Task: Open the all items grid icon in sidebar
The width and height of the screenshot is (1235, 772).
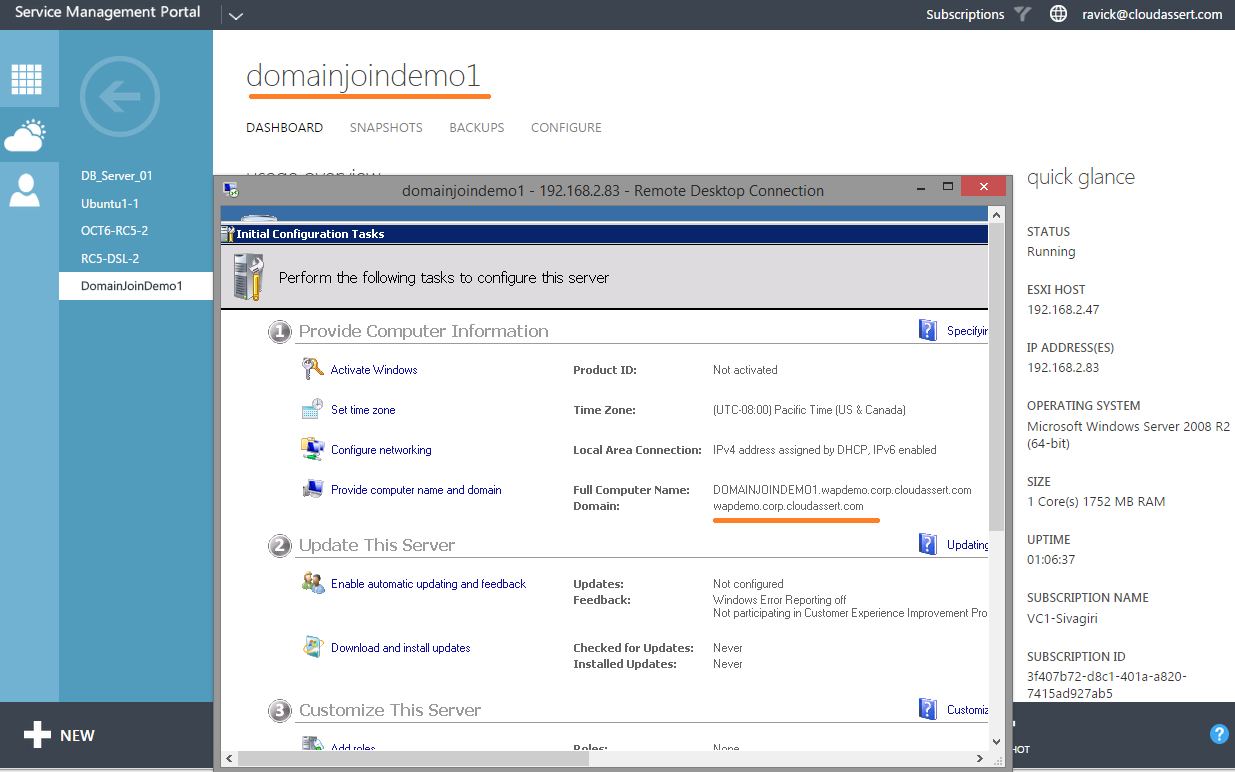Action: (x=26, y=79)
